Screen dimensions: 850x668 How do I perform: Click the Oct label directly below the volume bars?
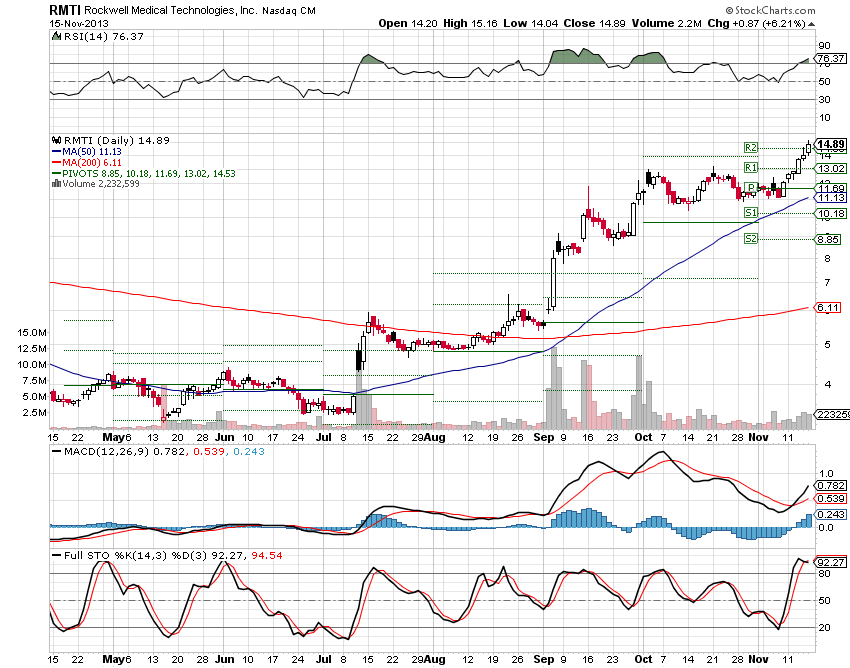pyautogui.click(x=643, y=437)
